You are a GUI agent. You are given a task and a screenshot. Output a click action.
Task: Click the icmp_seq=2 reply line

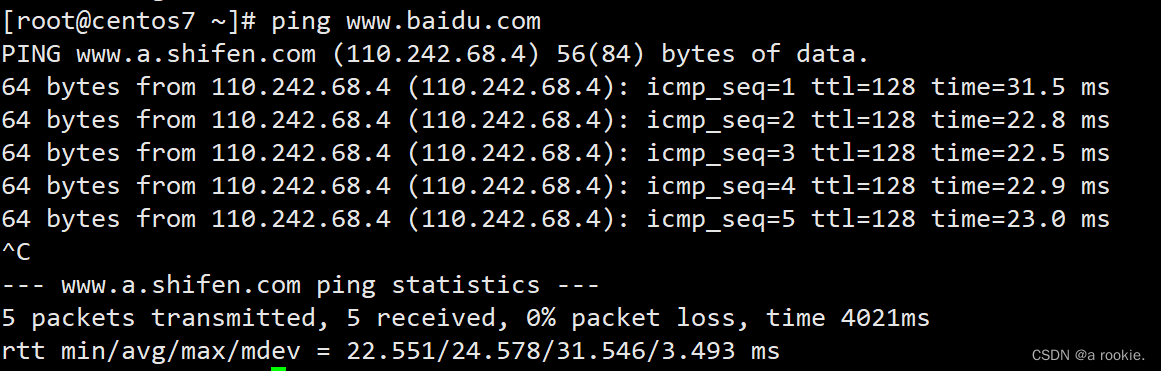click(x=555, y=121)
